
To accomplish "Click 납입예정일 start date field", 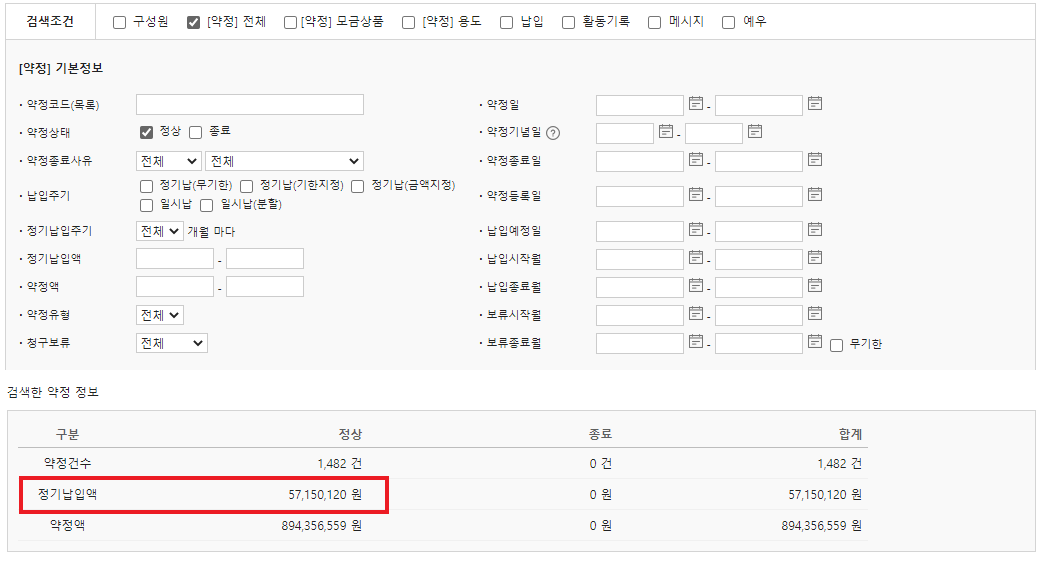I will [640, 231].
